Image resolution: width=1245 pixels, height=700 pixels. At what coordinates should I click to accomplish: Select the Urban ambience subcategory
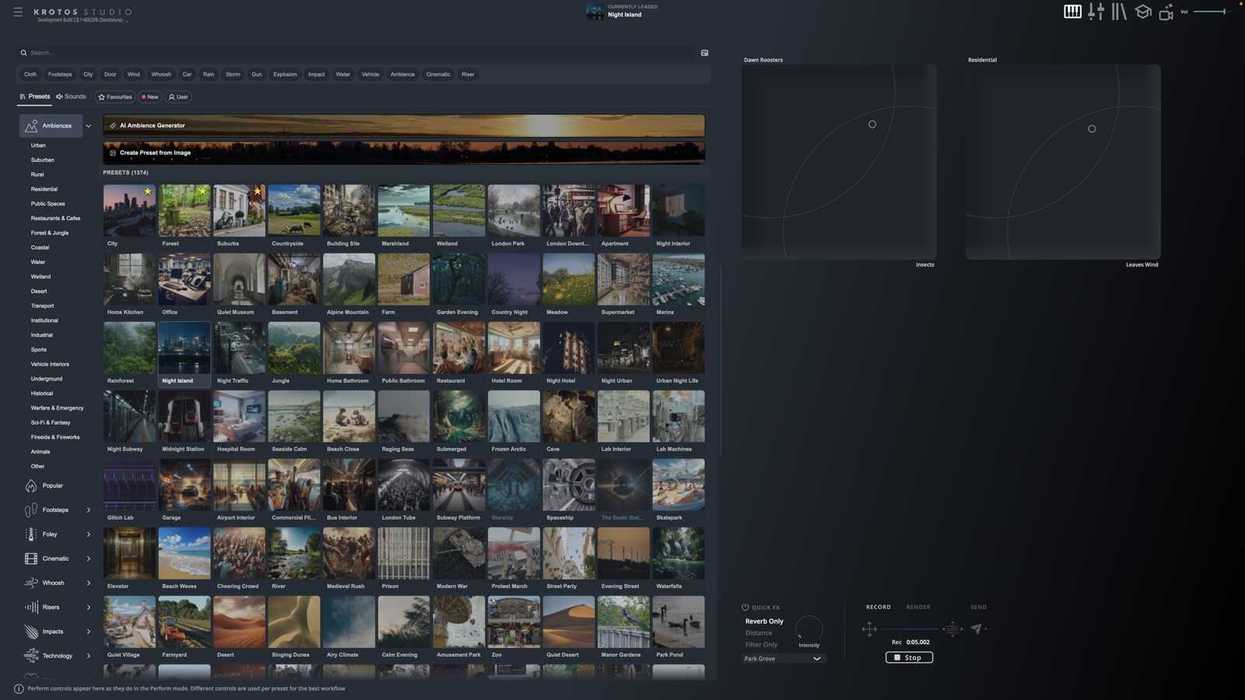pos(38,145)
